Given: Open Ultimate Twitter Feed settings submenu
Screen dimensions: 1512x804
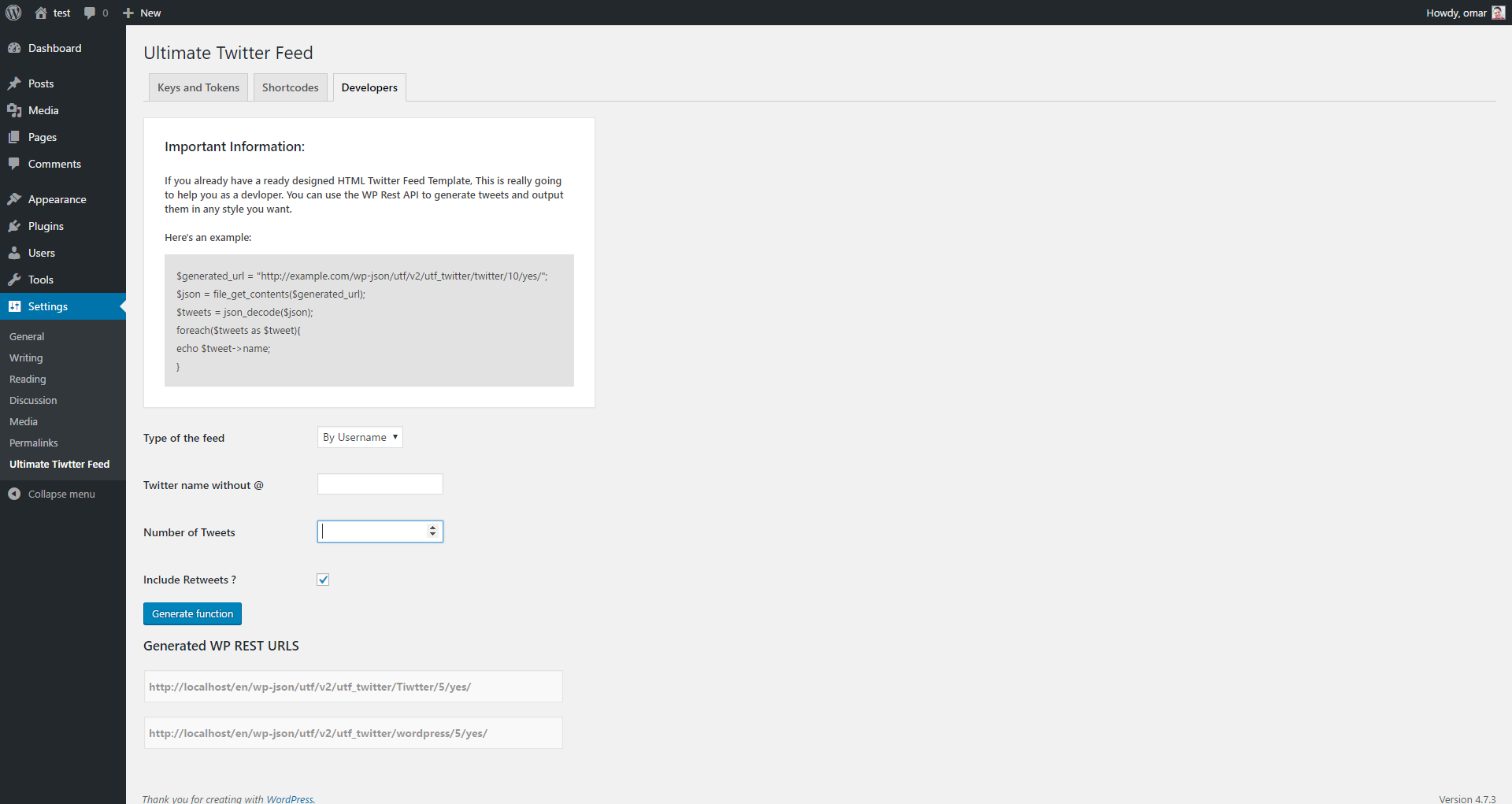Looking at the screenshot, I should point(60,464).
